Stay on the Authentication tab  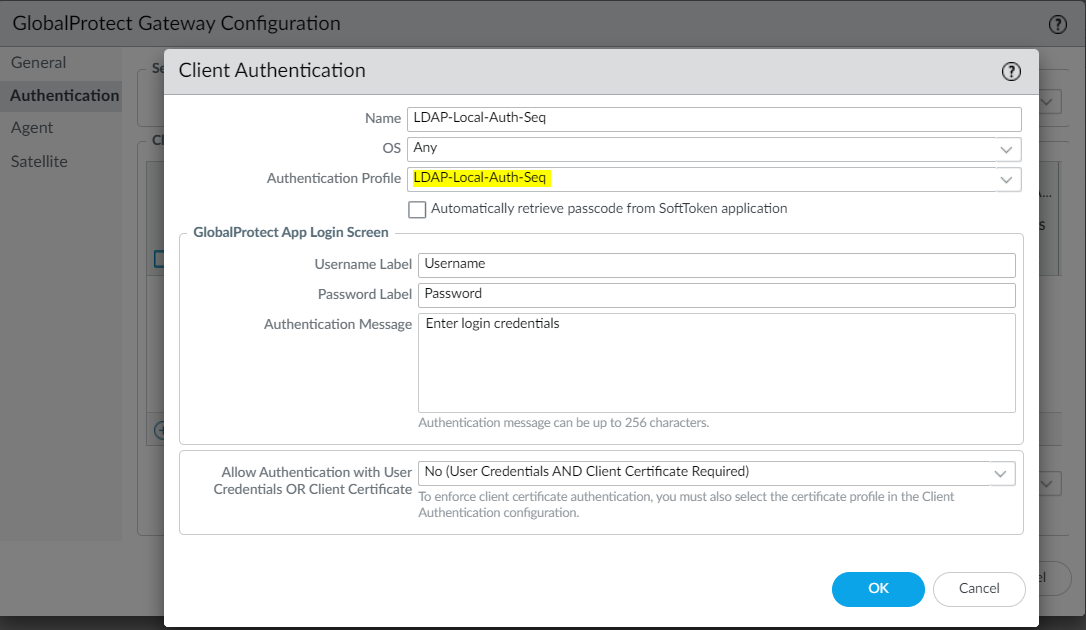62,95
